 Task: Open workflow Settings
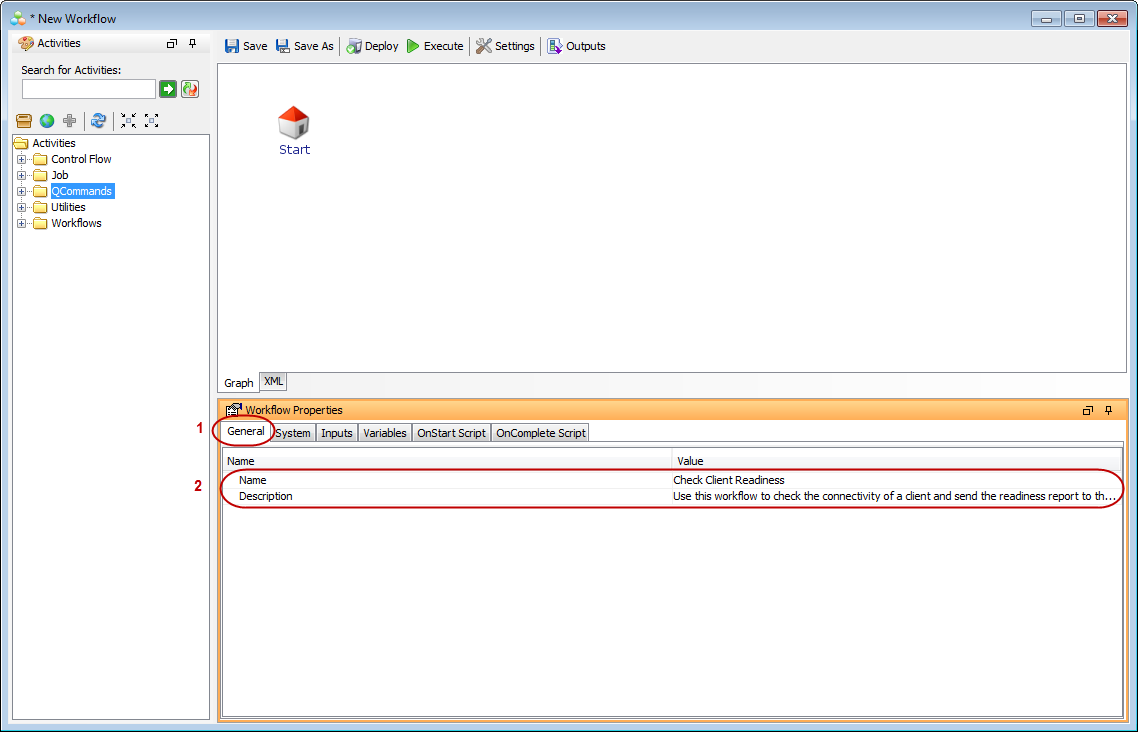pyautogui.click(x=505, y=46)
